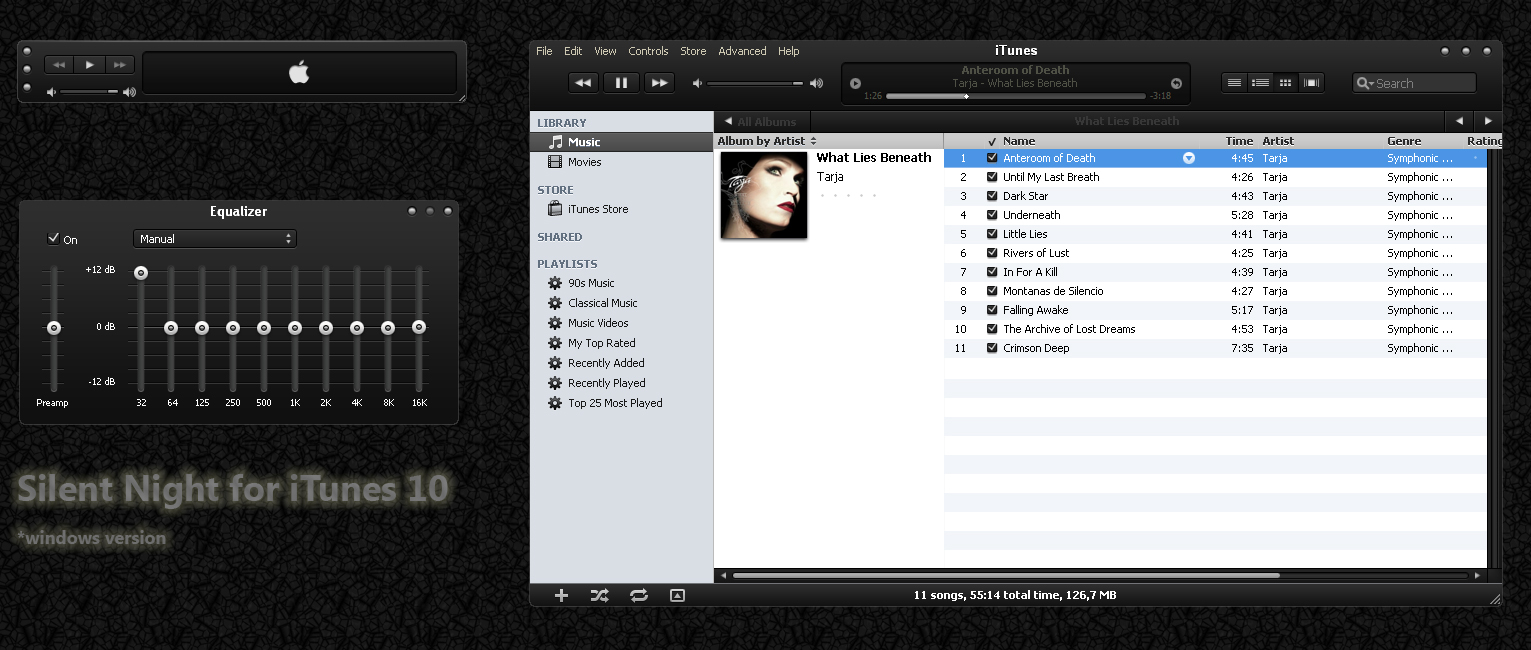Go back to All Albums

coord(761,121)
